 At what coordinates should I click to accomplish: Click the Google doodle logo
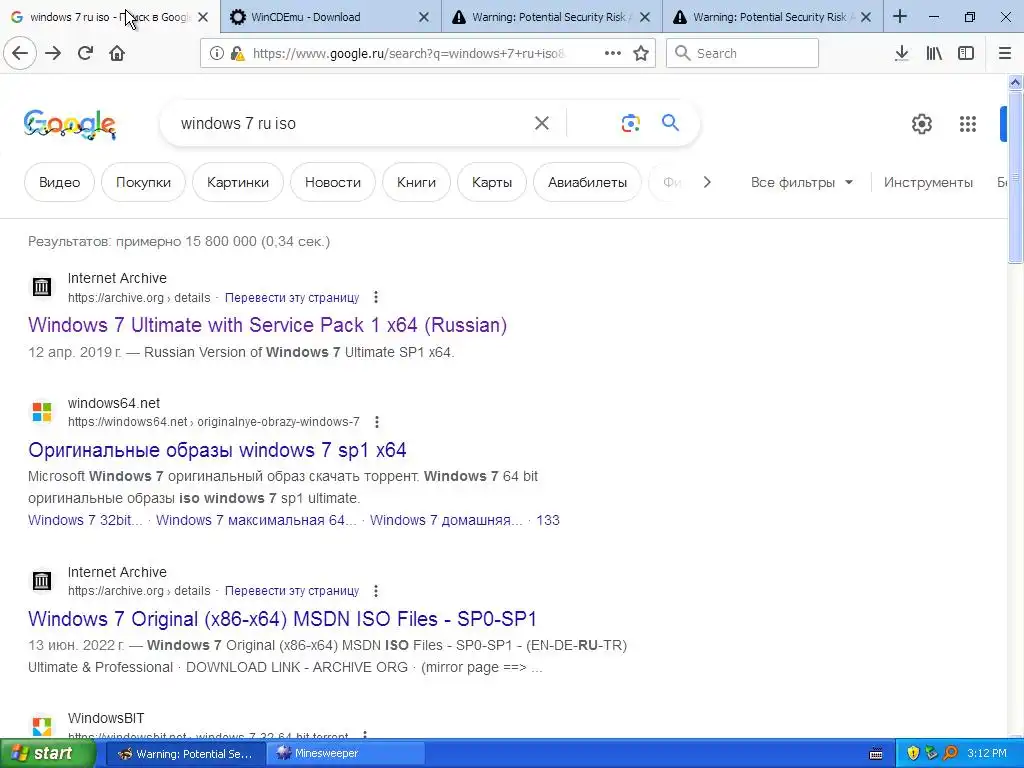70,124
